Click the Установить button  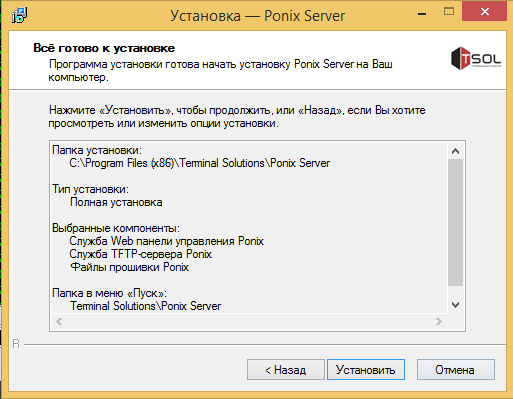pos(366,369)
